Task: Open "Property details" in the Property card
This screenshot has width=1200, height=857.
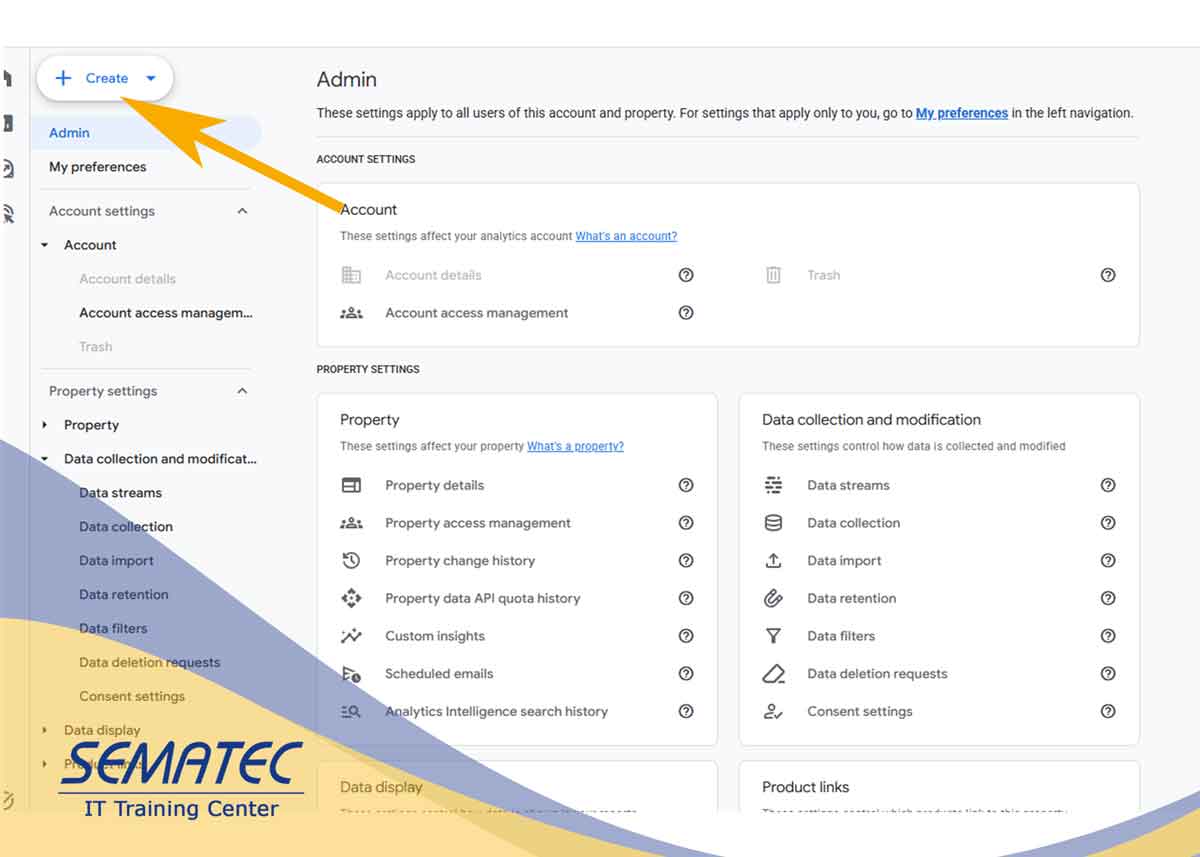Action: [x=434, y=485]
